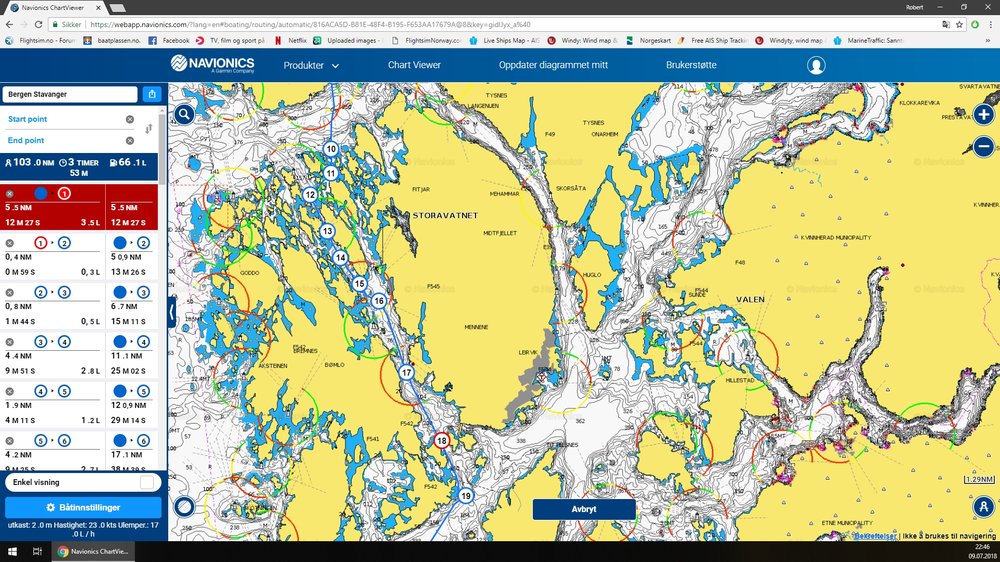
Task: Click the Avbryt button
Action: 584,509
